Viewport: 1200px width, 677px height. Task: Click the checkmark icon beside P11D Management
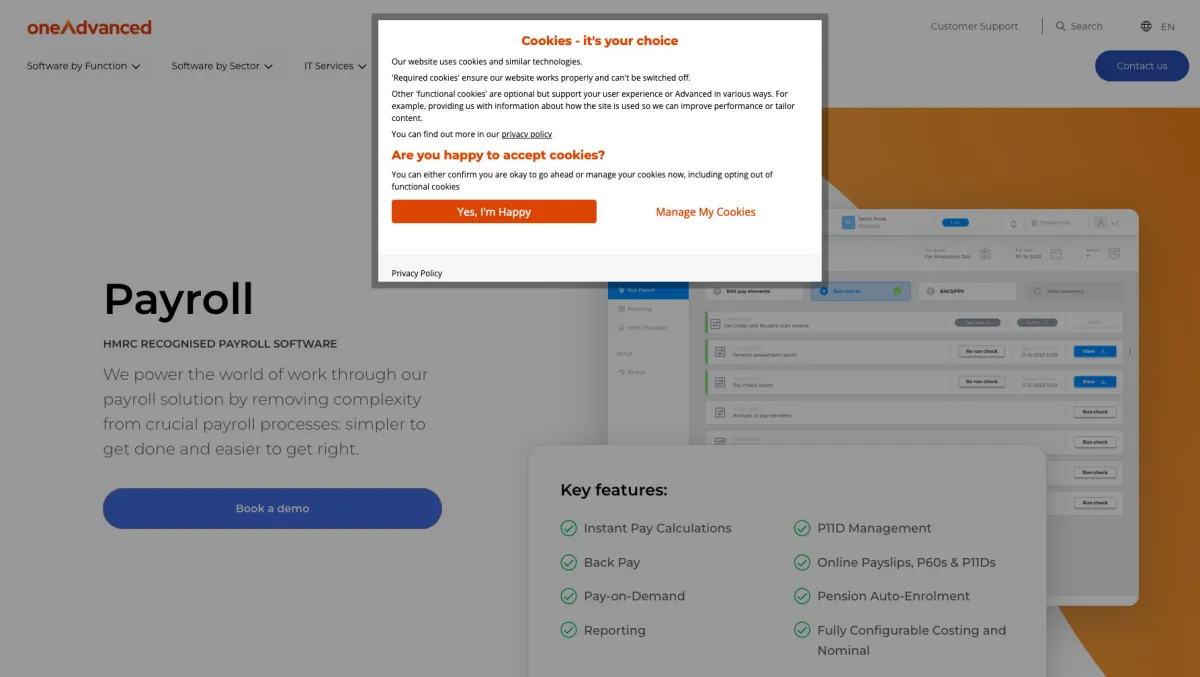click(x=802, y=528)
